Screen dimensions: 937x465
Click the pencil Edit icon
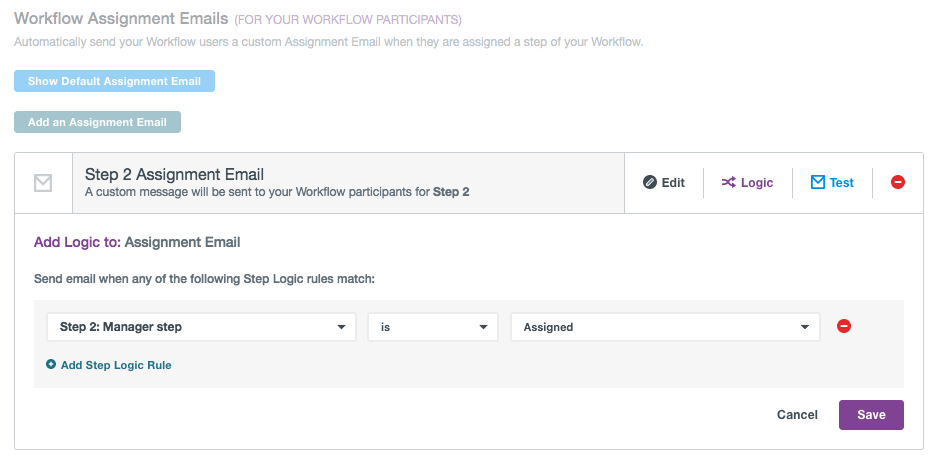(x=650, y=183)
